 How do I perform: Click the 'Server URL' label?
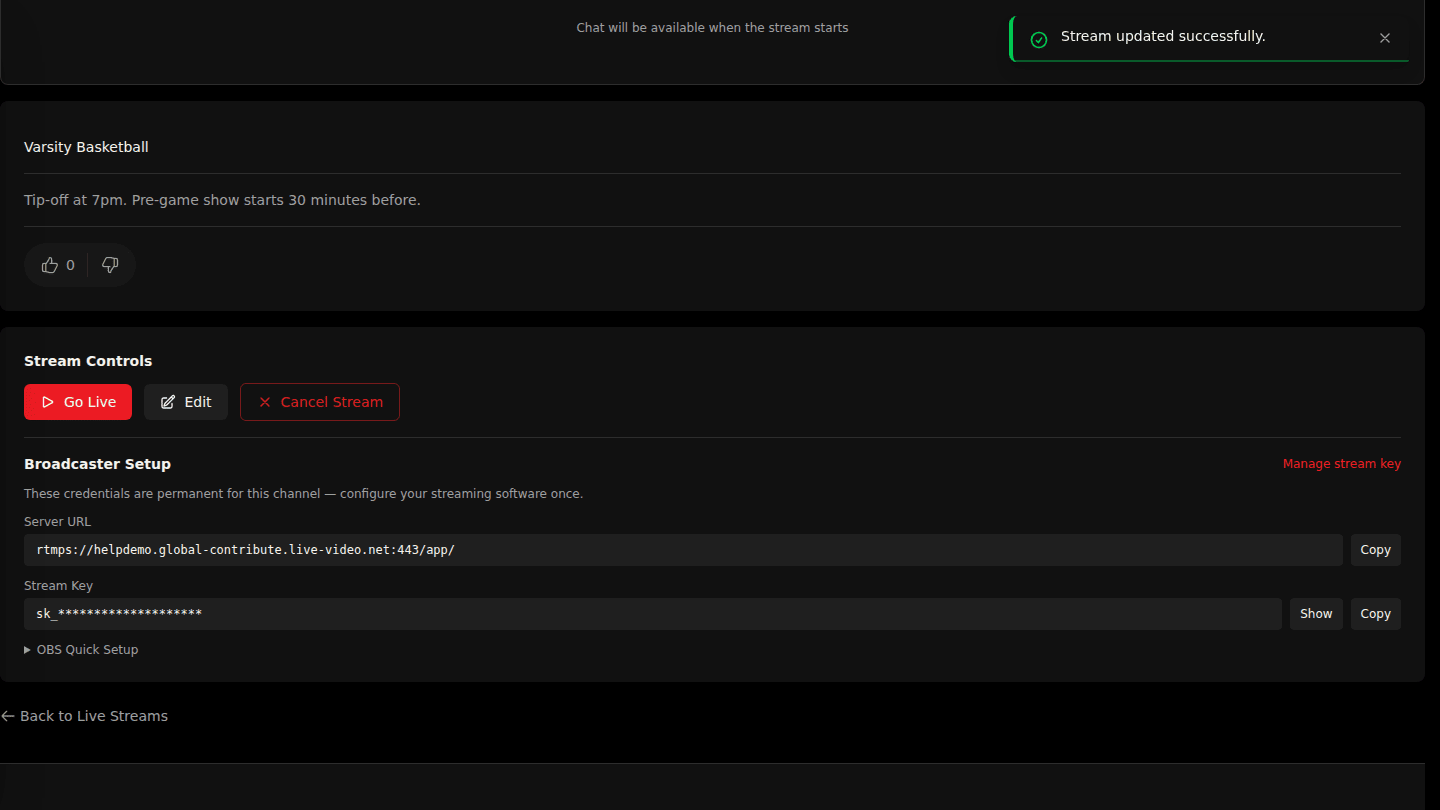click(x=57, y=522)
